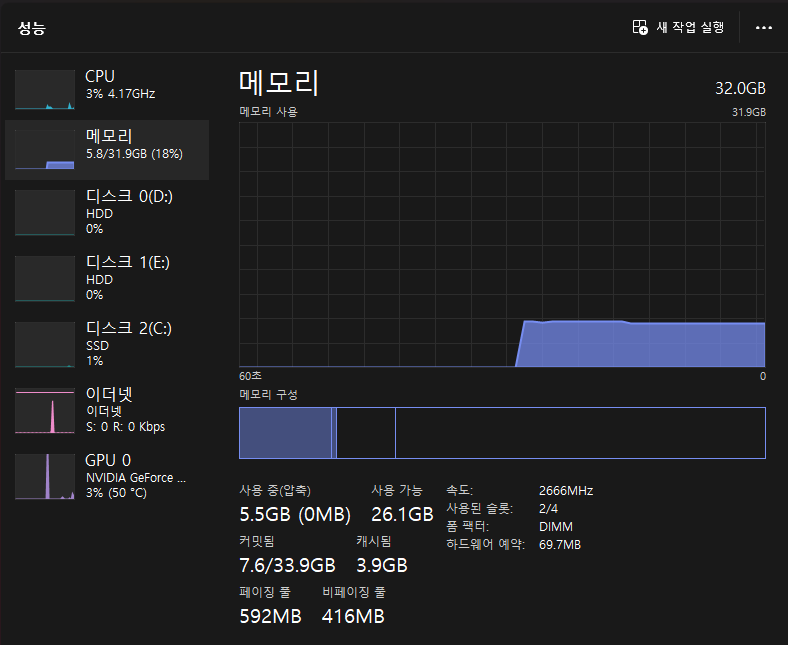This screenshot has height=645, width=788.
Task: Click the standby segment of memory composition bar
Action: (366, 433)
